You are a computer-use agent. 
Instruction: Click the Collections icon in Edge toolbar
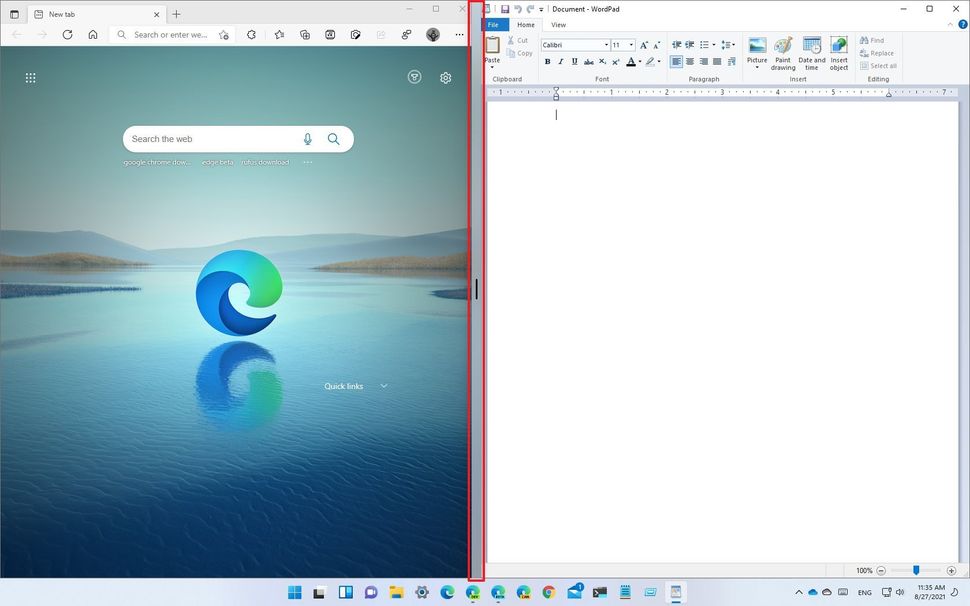click(x=305, y=34)
